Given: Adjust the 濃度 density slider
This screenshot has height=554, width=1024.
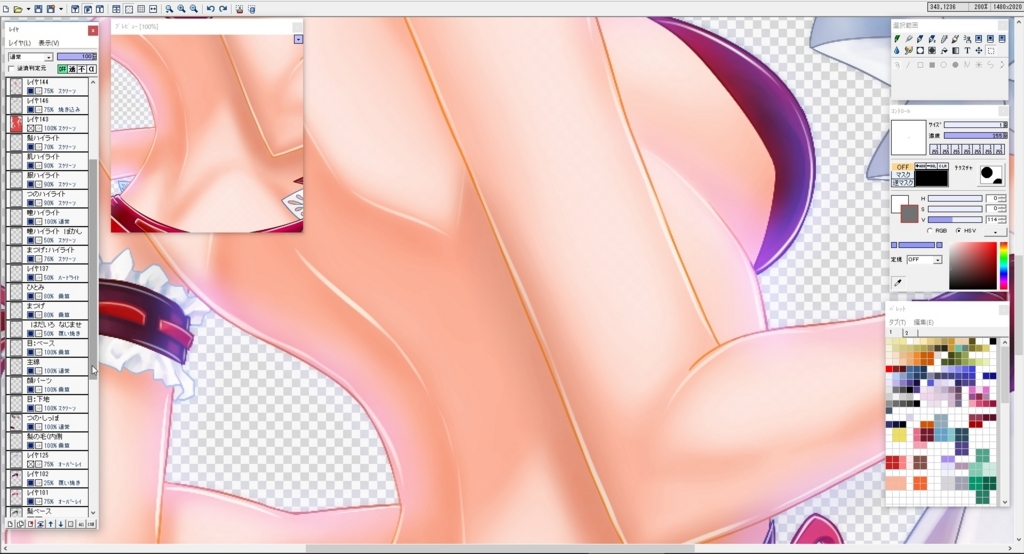Looking at the screenshot, I should click(x=975, y=135).
